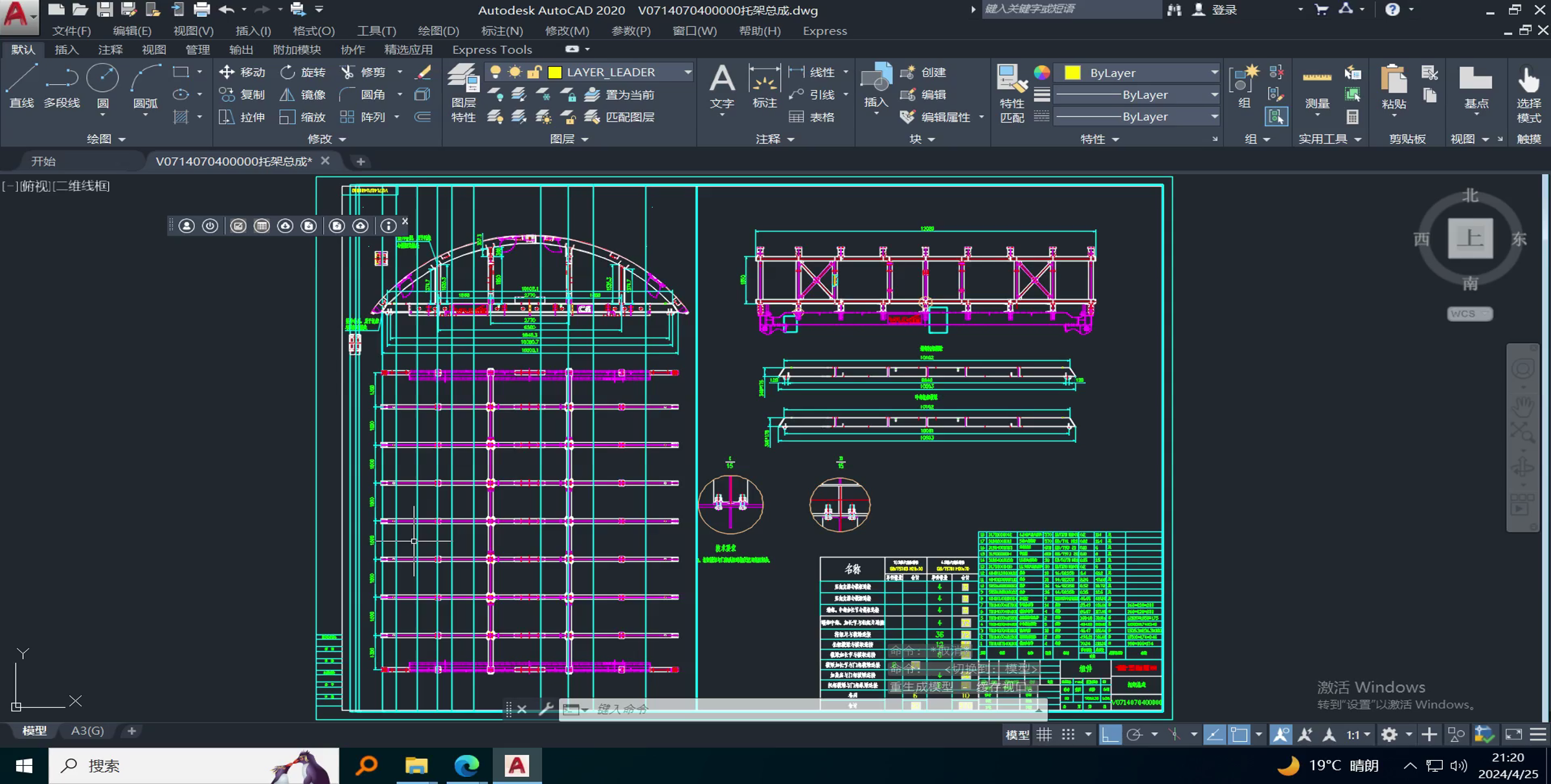The height and width of the screenshot is (784, 1551).
Task: Open the Dimension (标注) menu
Action: pyautogui.click(x=502, y=31)
